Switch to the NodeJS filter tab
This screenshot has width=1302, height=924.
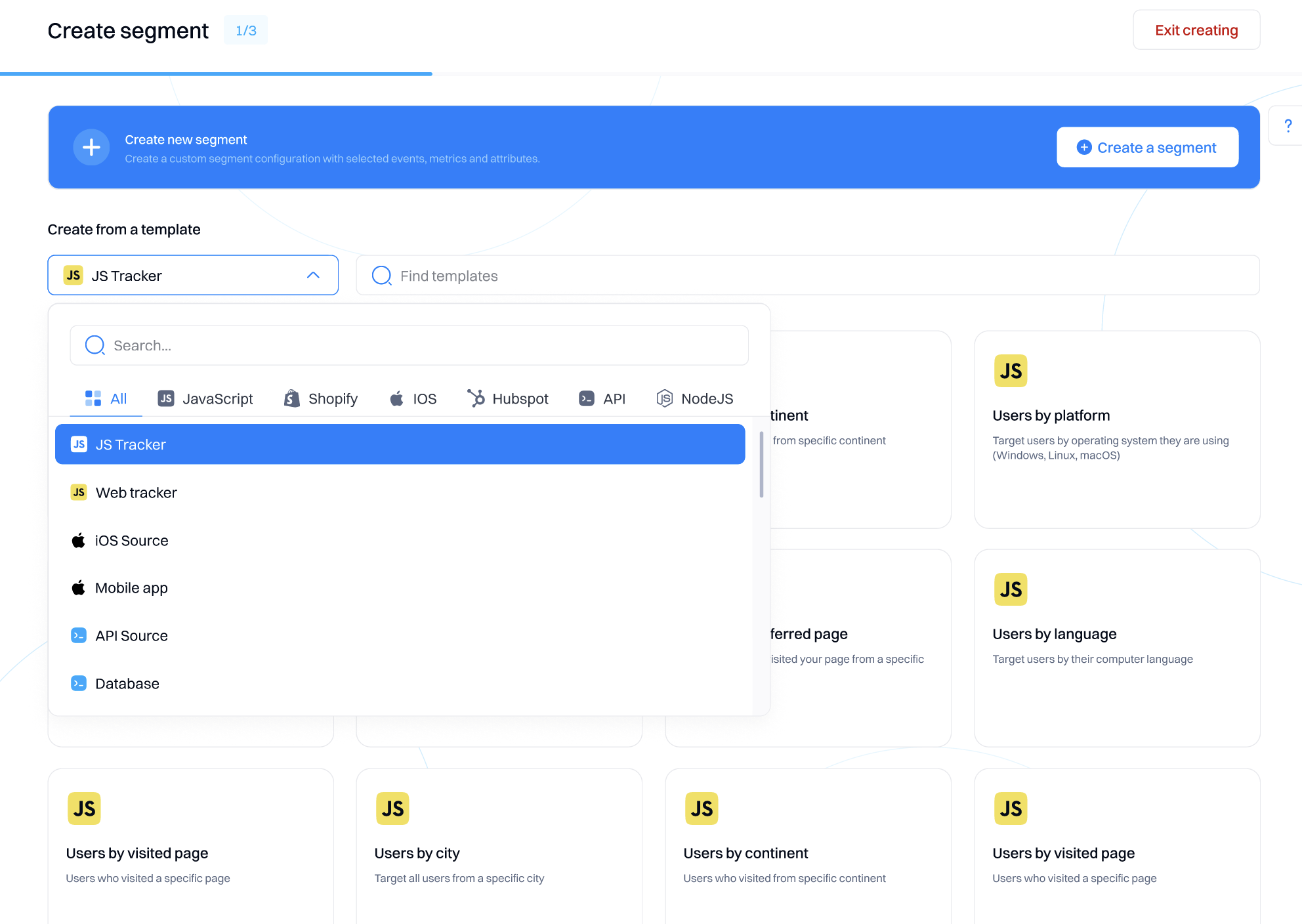click(695, 398)
